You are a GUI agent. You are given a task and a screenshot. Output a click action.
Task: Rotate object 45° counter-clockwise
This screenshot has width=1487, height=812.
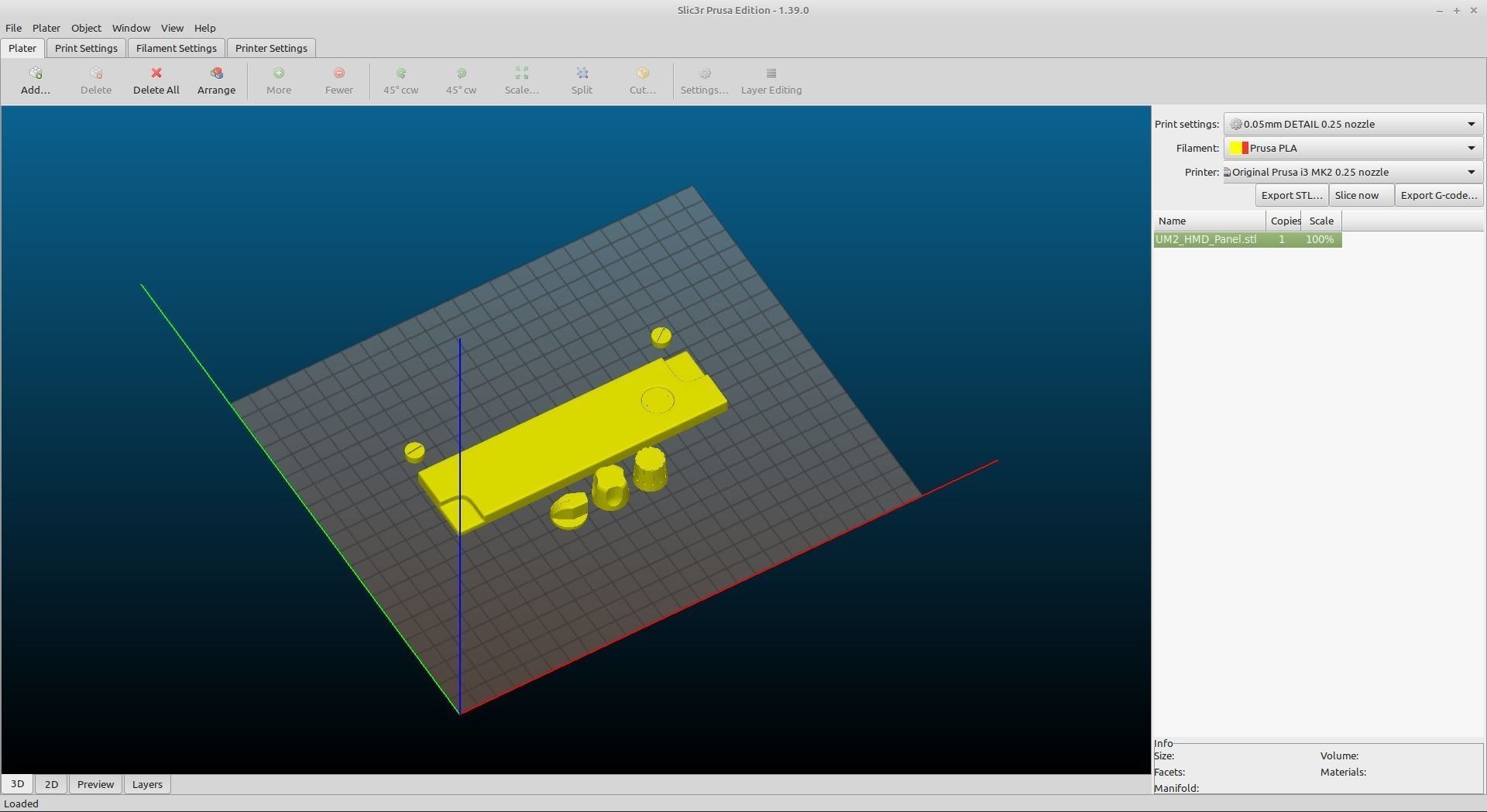(400, 81)
